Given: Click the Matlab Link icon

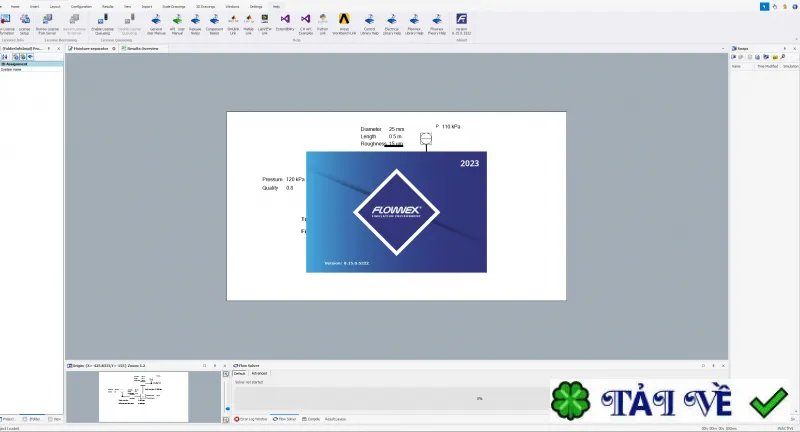Looking at the screenshot, I should click(x=248, y=24).
